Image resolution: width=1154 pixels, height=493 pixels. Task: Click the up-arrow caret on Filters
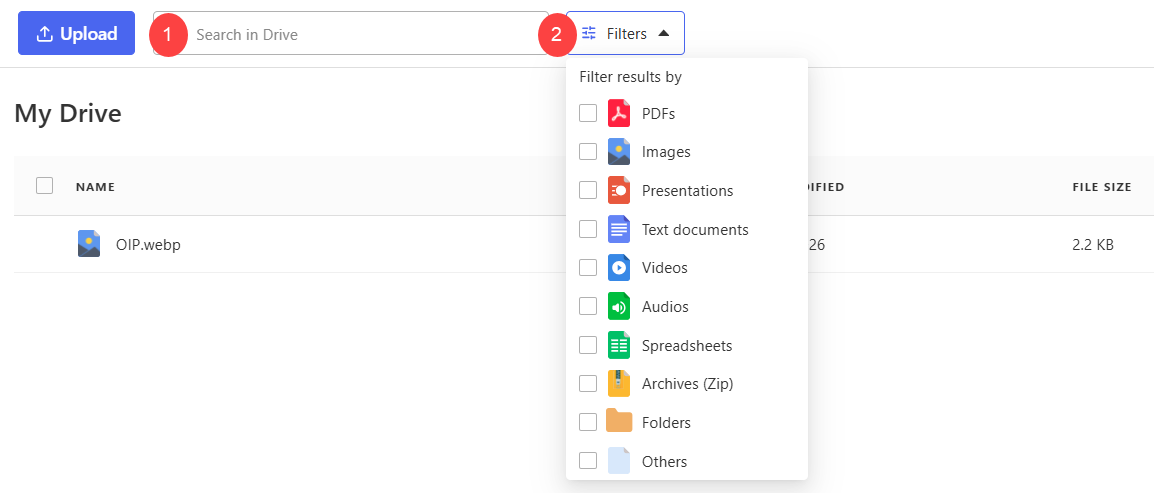[664, 33]
